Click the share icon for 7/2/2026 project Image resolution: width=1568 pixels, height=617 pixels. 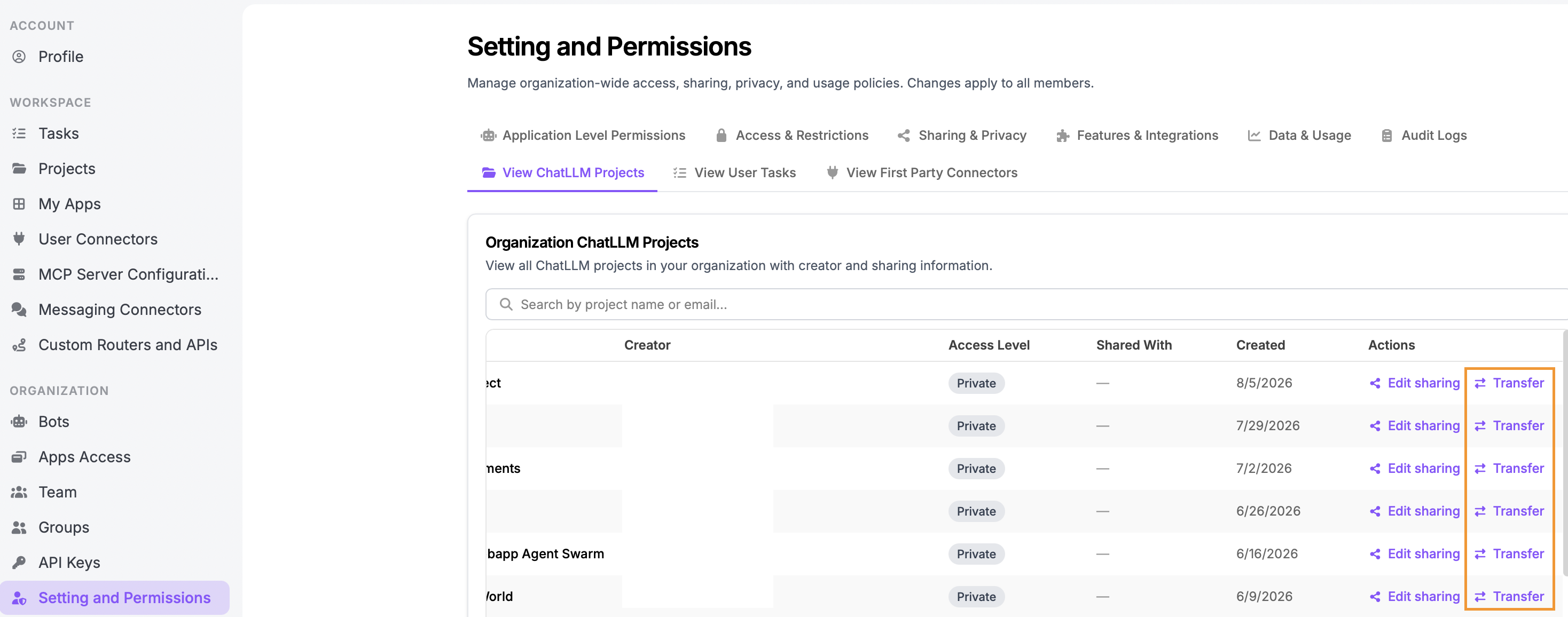click(x=1375, y=469)
